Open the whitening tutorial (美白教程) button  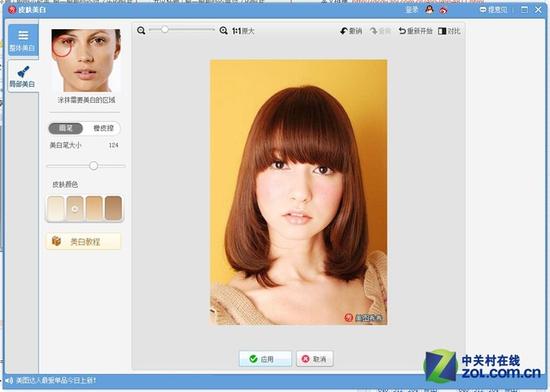coord(83,241)
